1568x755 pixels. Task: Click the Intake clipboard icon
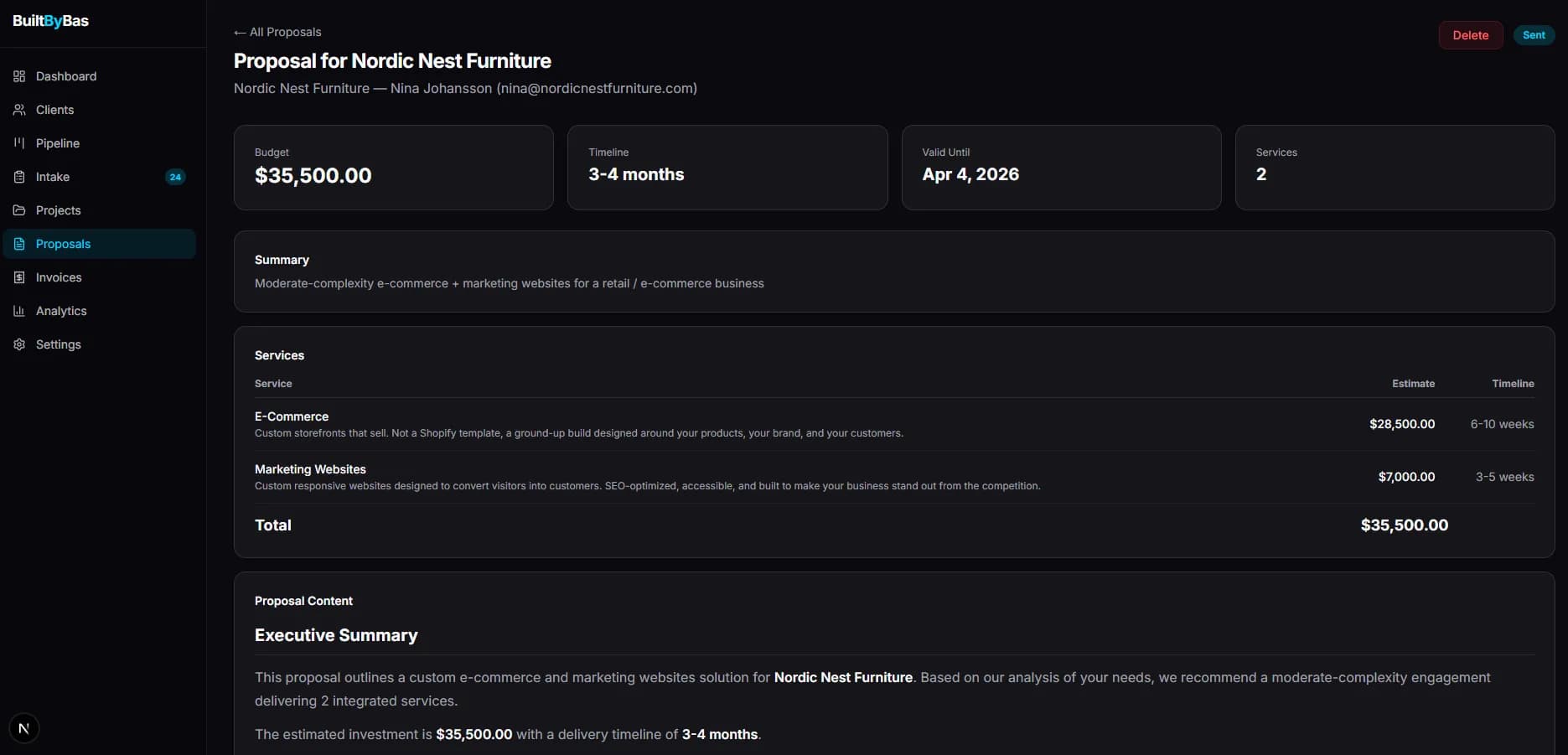click(19, 177)
